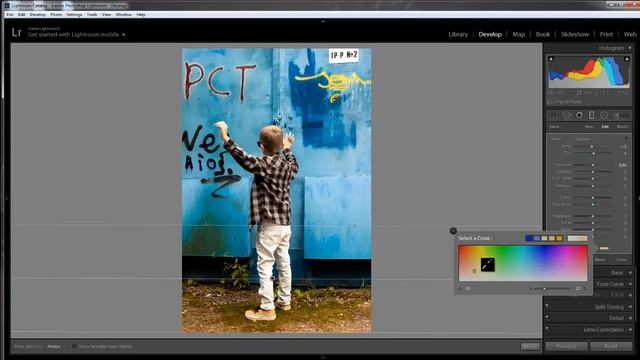This screenshot has width=640, height=360.
Task: Click the Lightroom title bar app icon
Action: [x=7, y=6]
